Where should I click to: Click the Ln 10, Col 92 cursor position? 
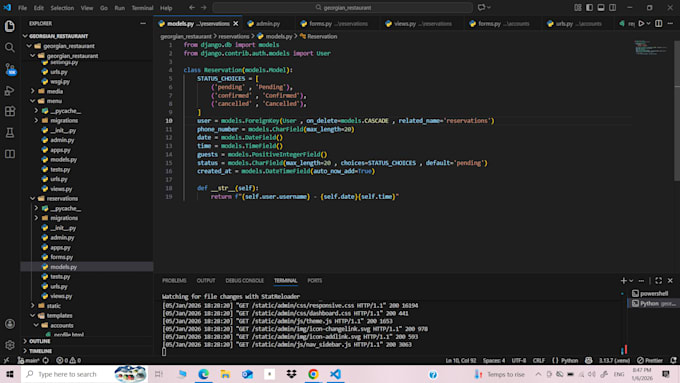(x=461, y=360)
